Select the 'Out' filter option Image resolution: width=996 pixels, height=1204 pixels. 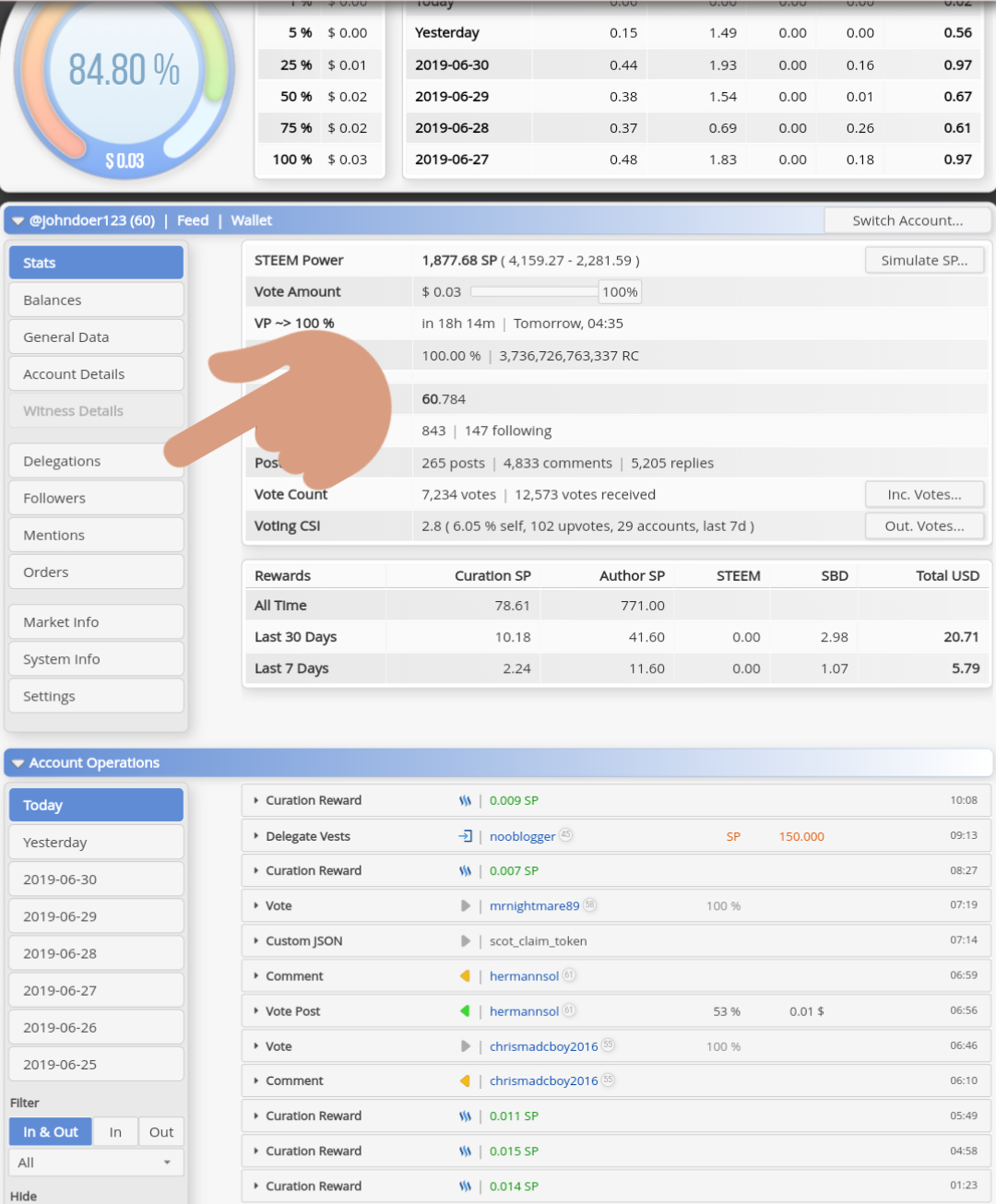tap(161, 1132)
